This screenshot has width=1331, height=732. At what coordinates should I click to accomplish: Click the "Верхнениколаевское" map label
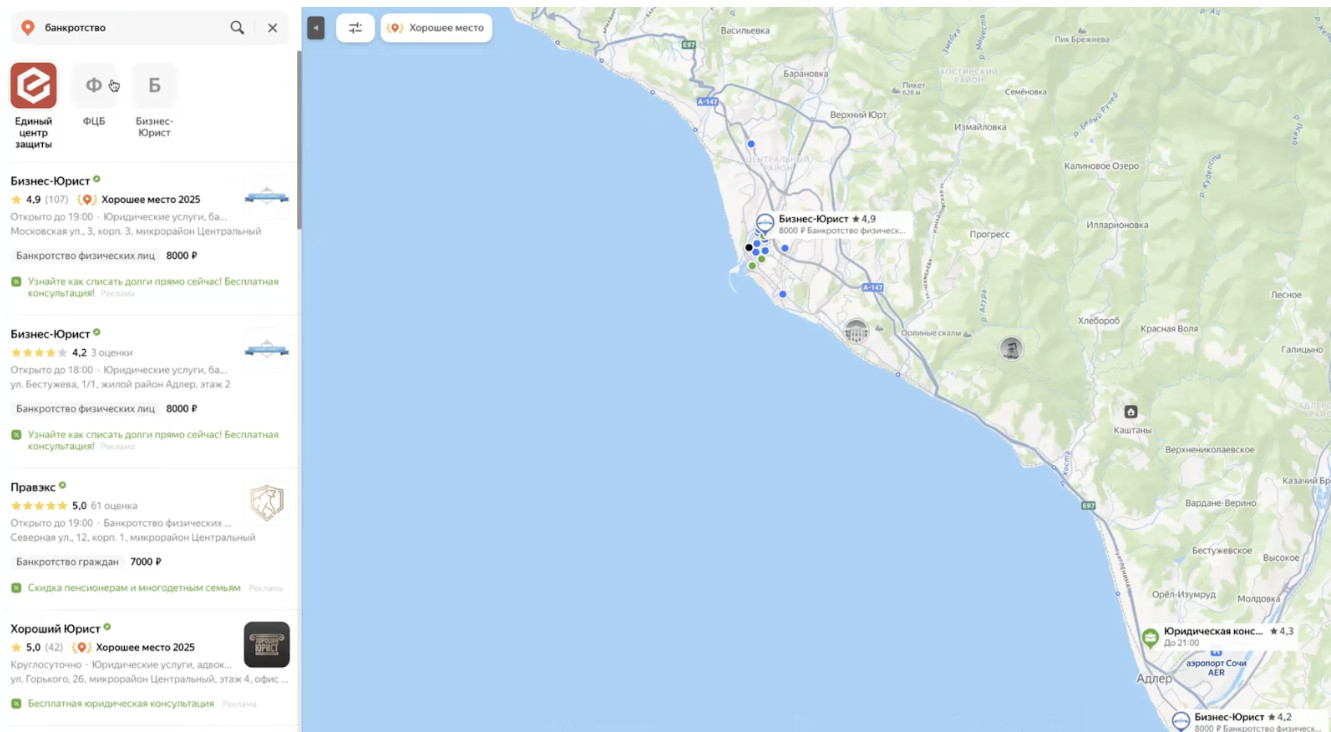pyautogui.click(x=1210, y=450)
